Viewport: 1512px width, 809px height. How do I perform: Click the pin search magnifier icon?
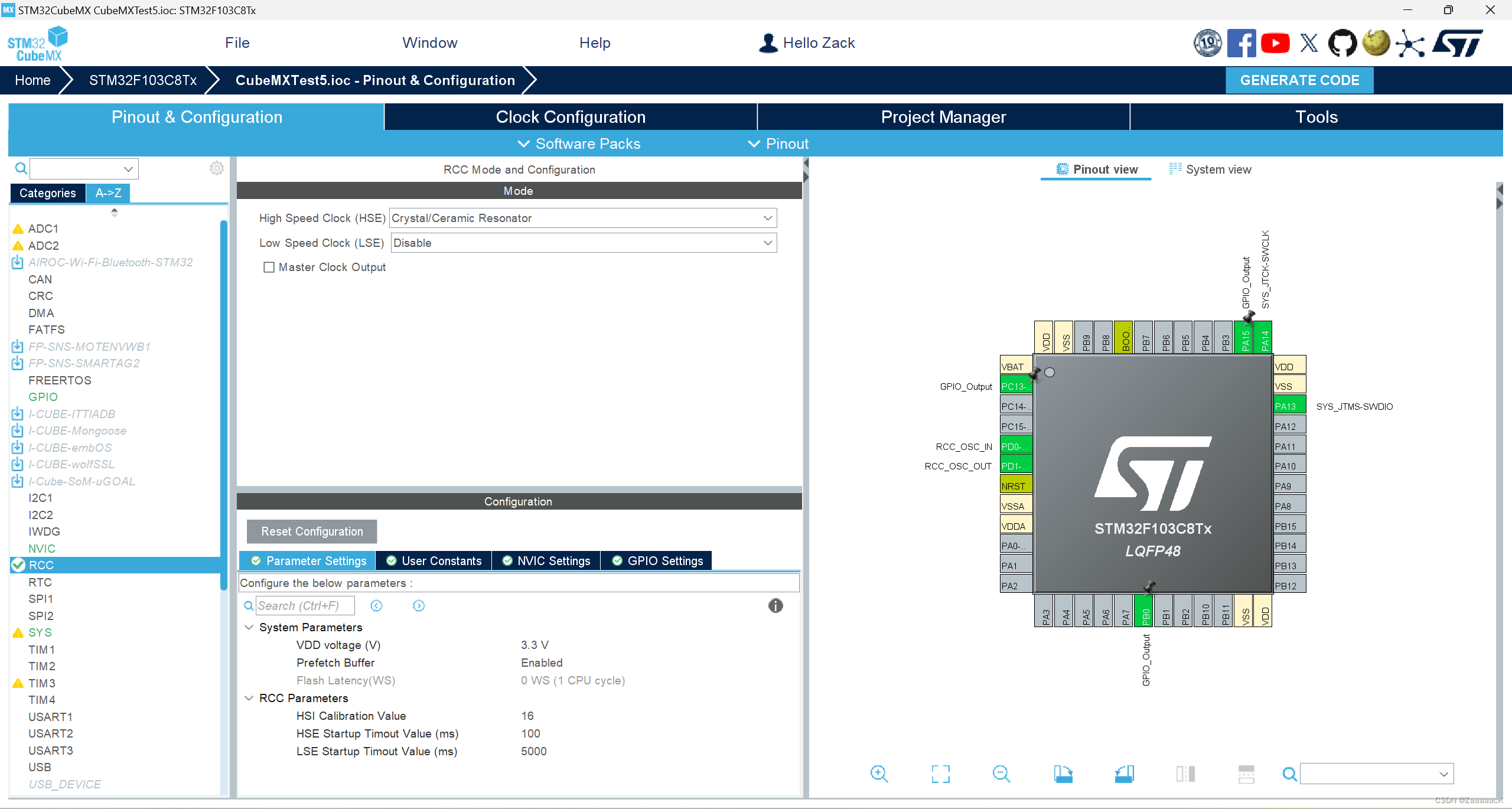tap(1290, 774)
